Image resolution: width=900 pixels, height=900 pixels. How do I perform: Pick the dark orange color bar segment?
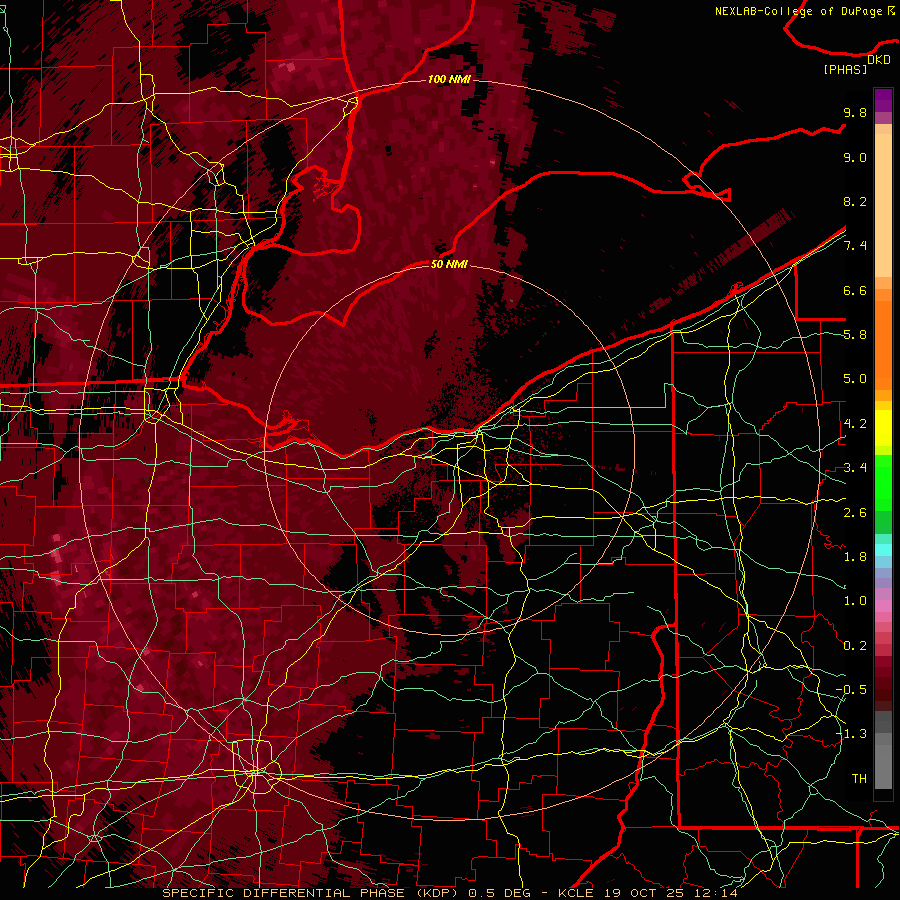[883, 344]
